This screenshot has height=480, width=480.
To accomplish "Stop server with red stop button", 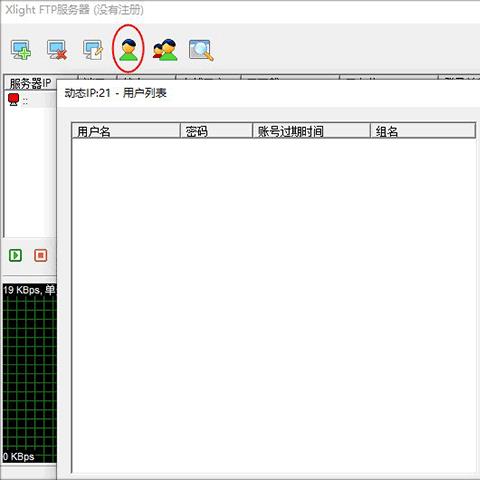I will (x=41, y=256).
